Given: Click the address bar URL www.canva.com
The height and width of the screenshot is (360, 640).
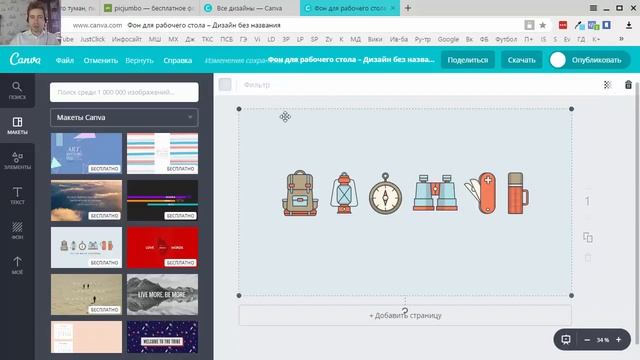Looking at the screenshot, I should pyautogui.click(x=97, y=25).
